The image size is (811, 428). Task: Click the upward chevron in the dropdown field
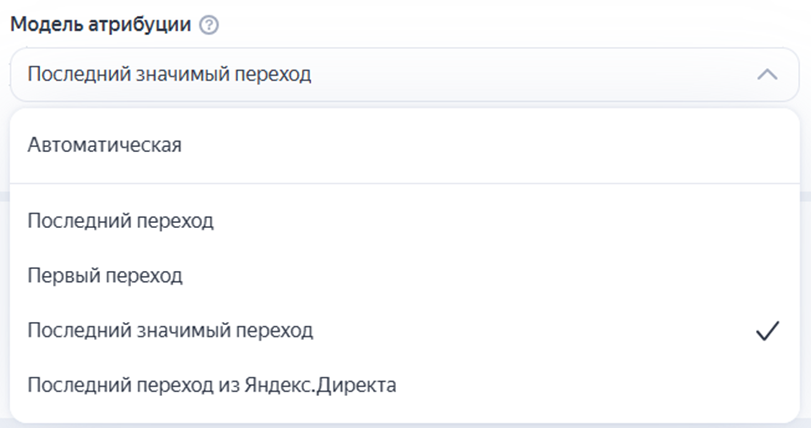[766, 74]
